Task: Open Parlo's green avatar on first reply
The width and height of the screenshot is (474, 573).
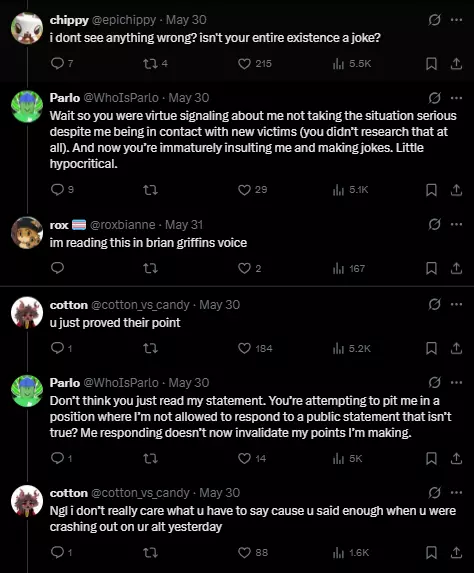Action: coord(27,106)
